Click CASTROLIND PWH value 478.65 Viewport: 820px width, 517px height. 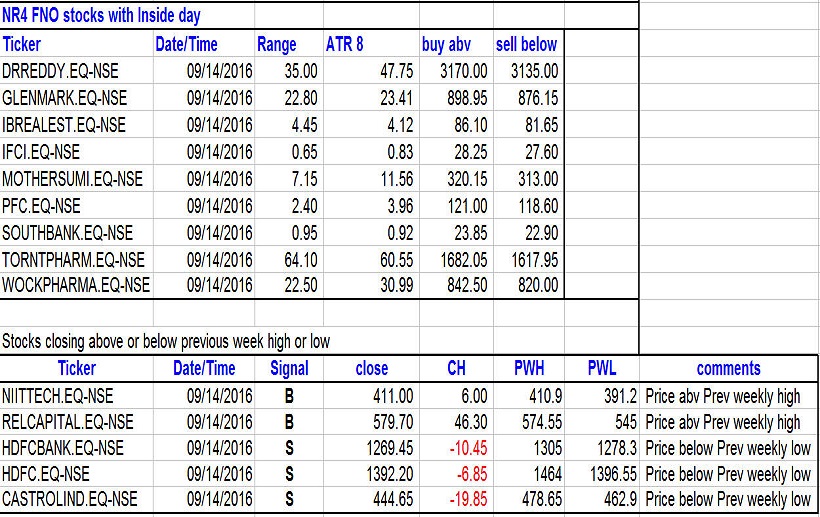tap(542, 499)
